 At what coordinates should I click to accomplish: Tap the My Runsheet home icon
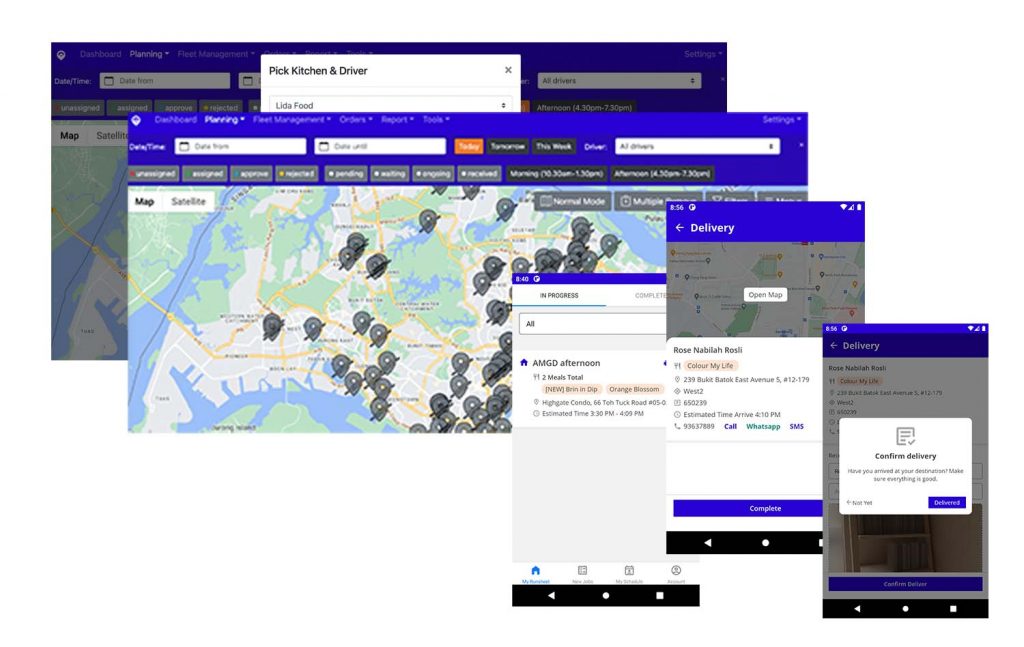tap(535, 570)
